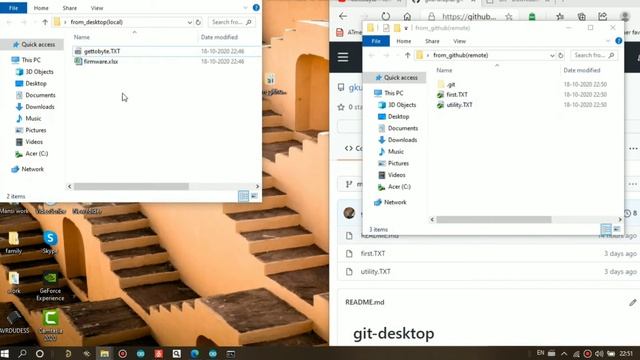
Task: Click the search box in from_github(remote) window
Action: pos(593,55)
